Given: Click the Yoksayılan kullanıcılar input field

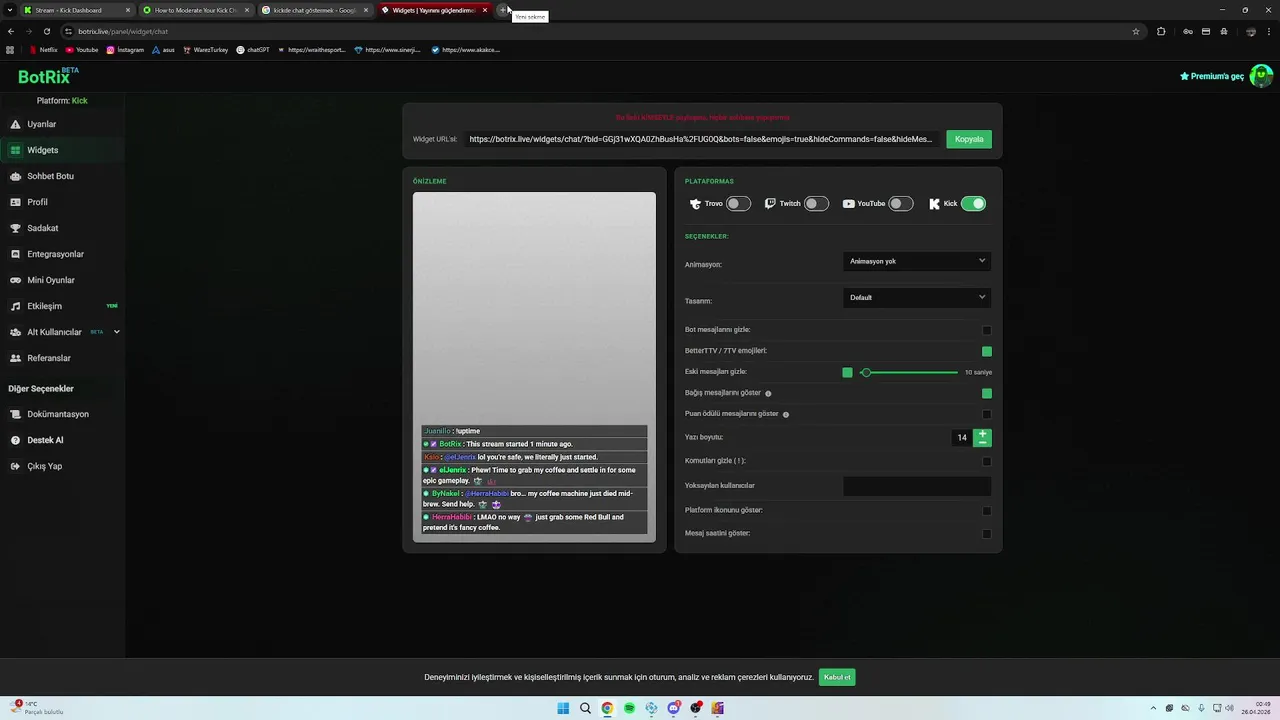Looking at the screenshot, I should click(x=917, y=486).
